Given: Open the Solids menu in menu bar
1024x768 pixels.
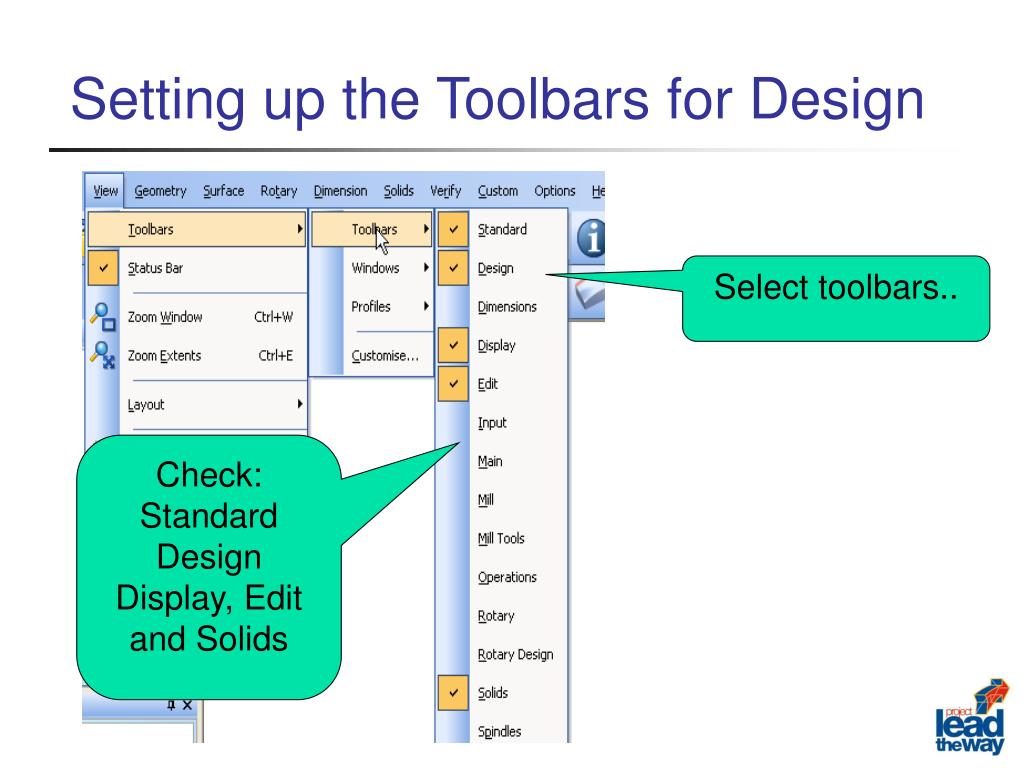Looking at the screenshot, I should [x=398, y=191].
